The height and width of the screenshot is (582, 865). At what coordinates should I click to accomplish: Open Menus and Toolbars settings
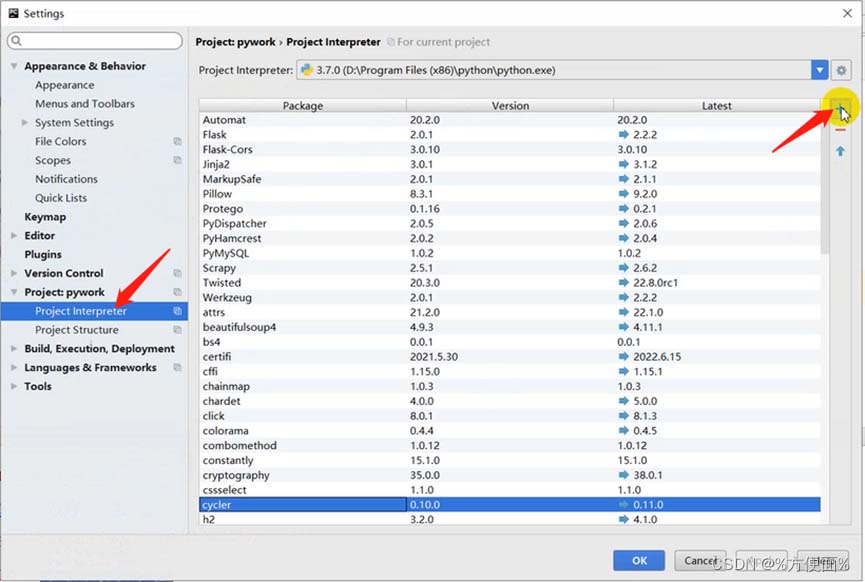85,104
